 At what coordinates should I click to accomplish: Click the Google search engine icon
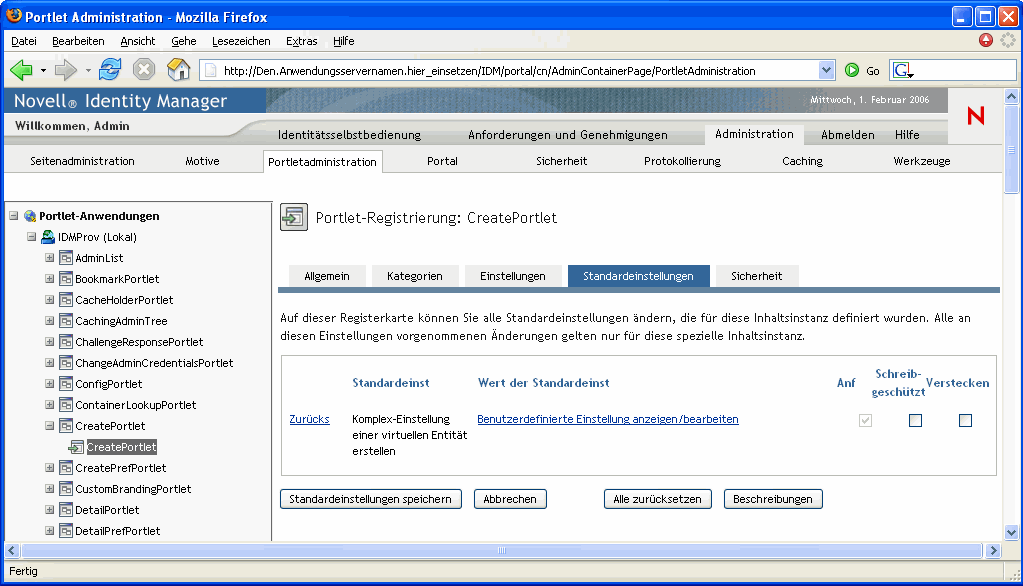click(902, 70)
